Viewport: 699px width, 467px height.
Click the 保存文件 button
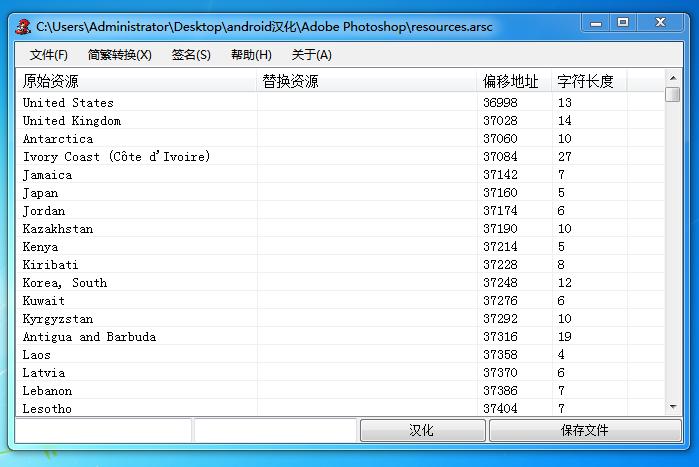tap(585, 430)
